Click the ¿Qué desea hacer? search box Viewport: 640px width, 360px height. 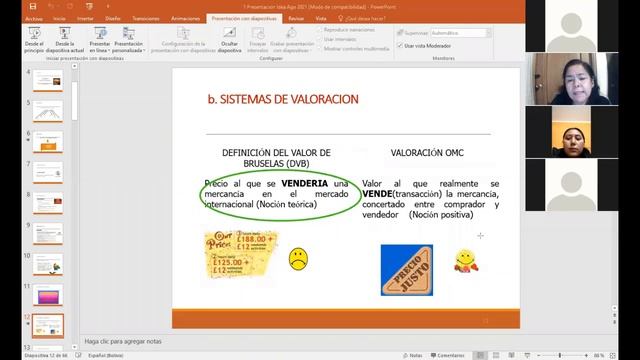[362, 18]
